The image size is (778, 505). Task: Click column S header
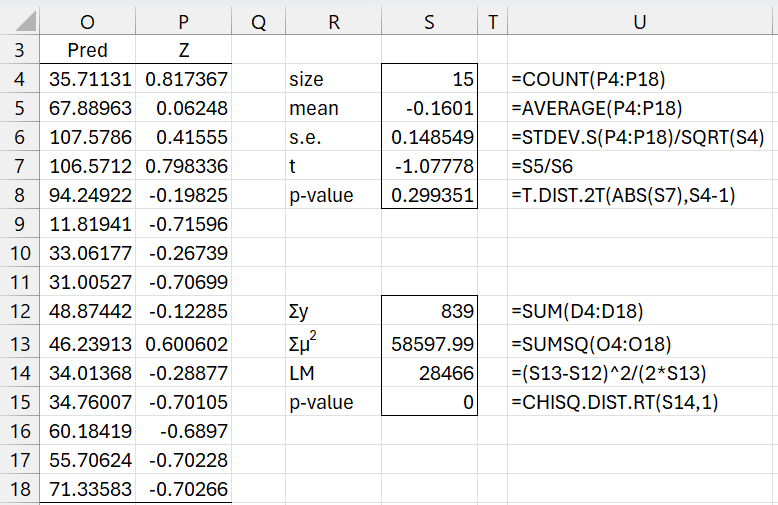(429, 20)
